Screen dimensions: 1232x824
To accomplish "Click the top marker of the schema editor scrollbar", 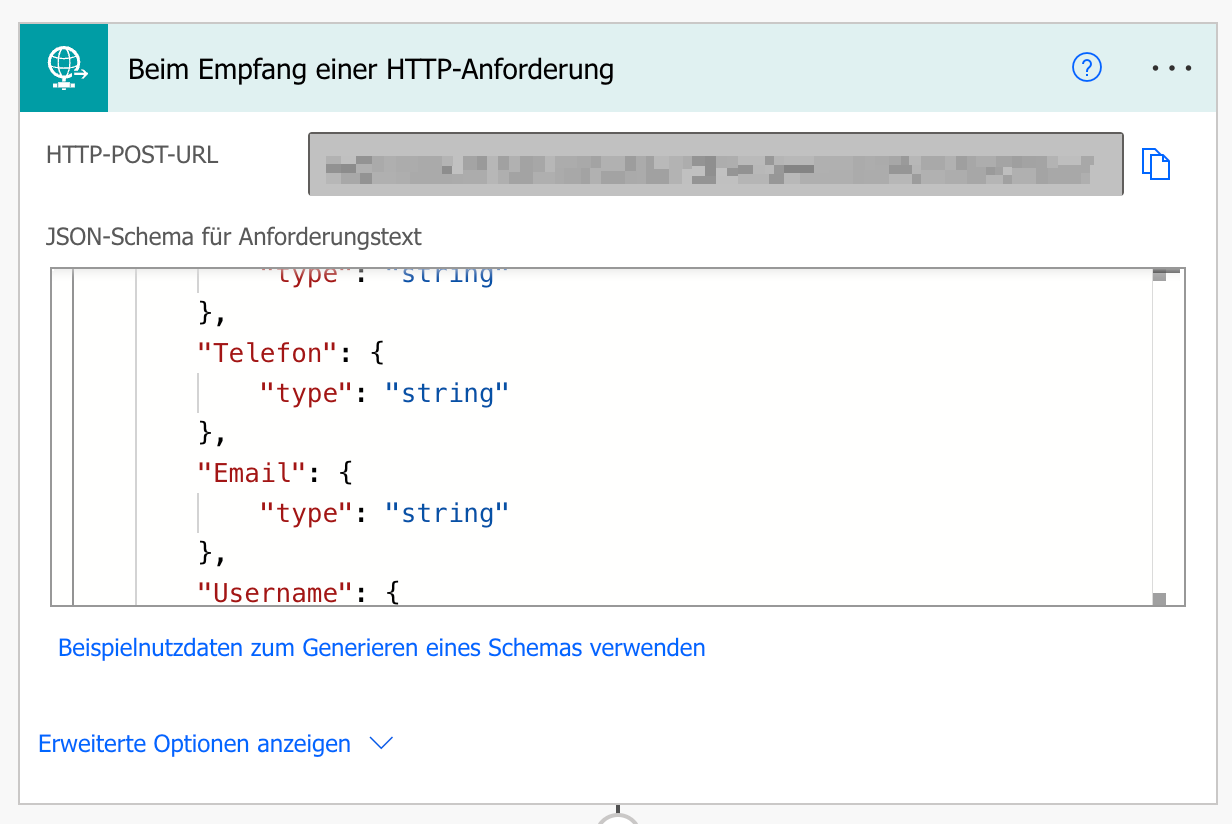I will tap(1159, 275).
